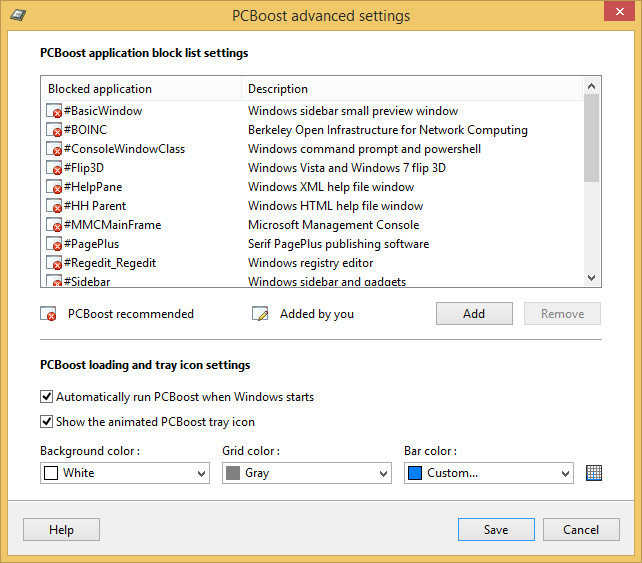This screenshot has width=642, height=563.
Task: Click 'Windows Vista and Windows 7 flip 3D' description
Action: click(x=347, y=168)
